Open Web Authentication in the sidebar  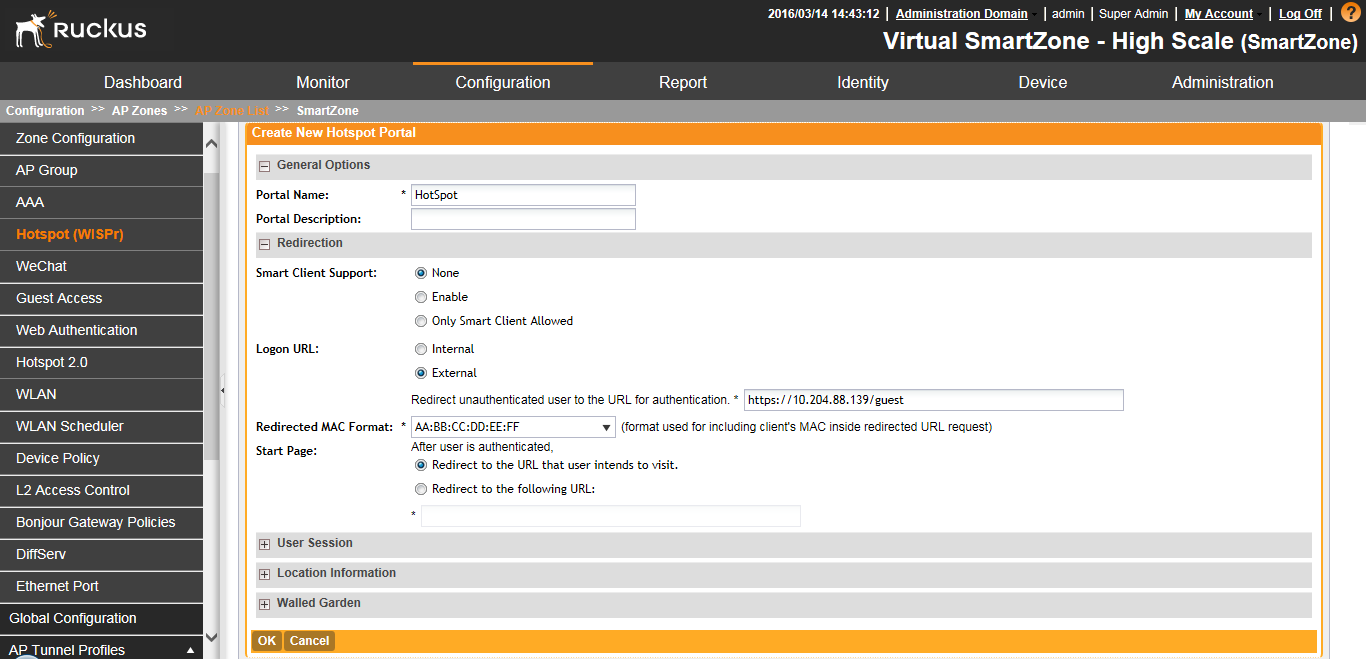coord(101,331)
